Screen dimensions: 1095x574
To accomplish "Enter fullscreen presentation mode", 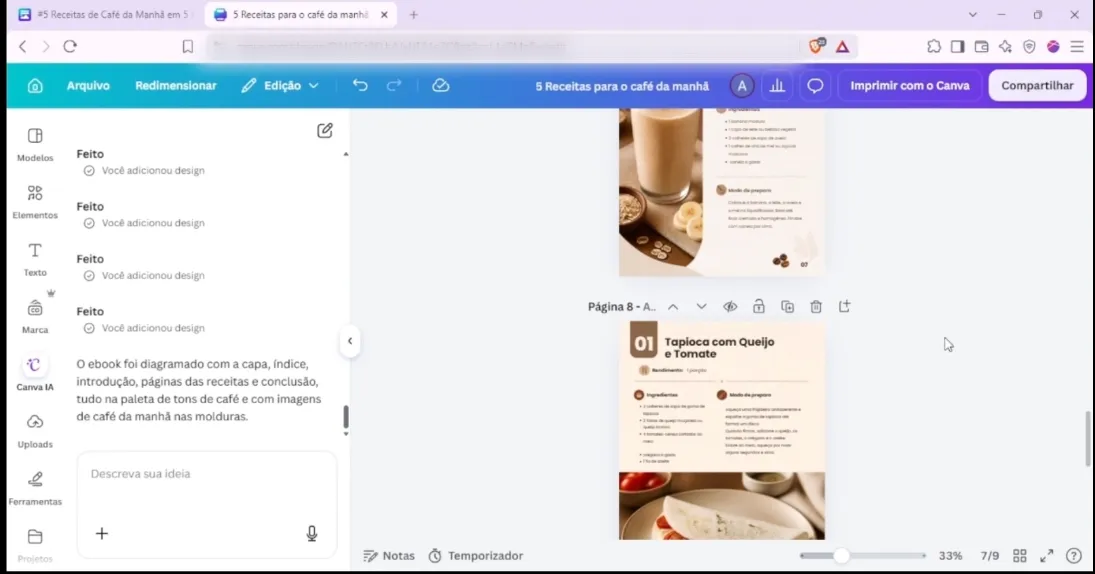I will pos(1046,556).
